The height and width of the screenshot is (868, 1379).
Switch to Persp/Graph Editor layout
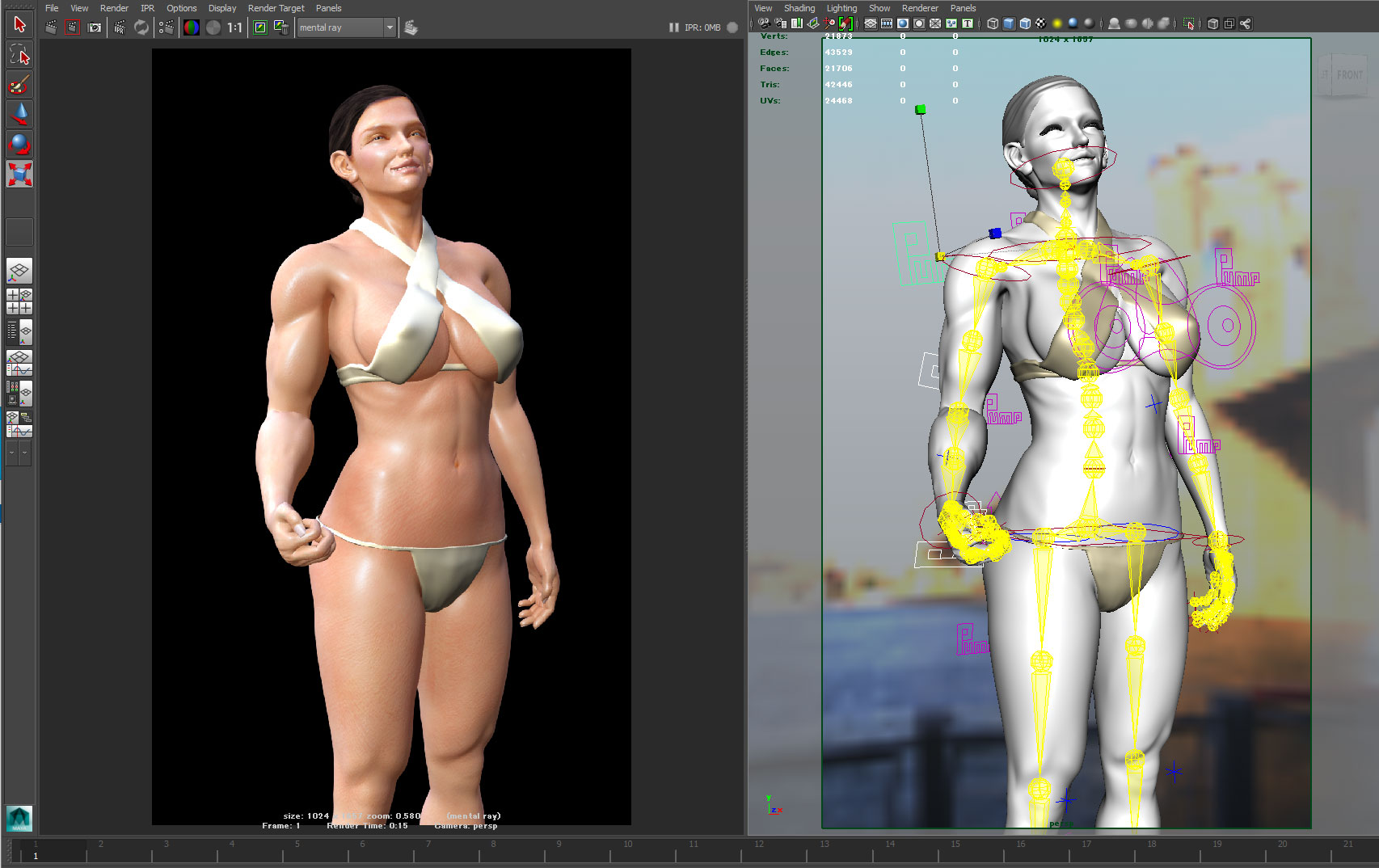tap(19, 363)
